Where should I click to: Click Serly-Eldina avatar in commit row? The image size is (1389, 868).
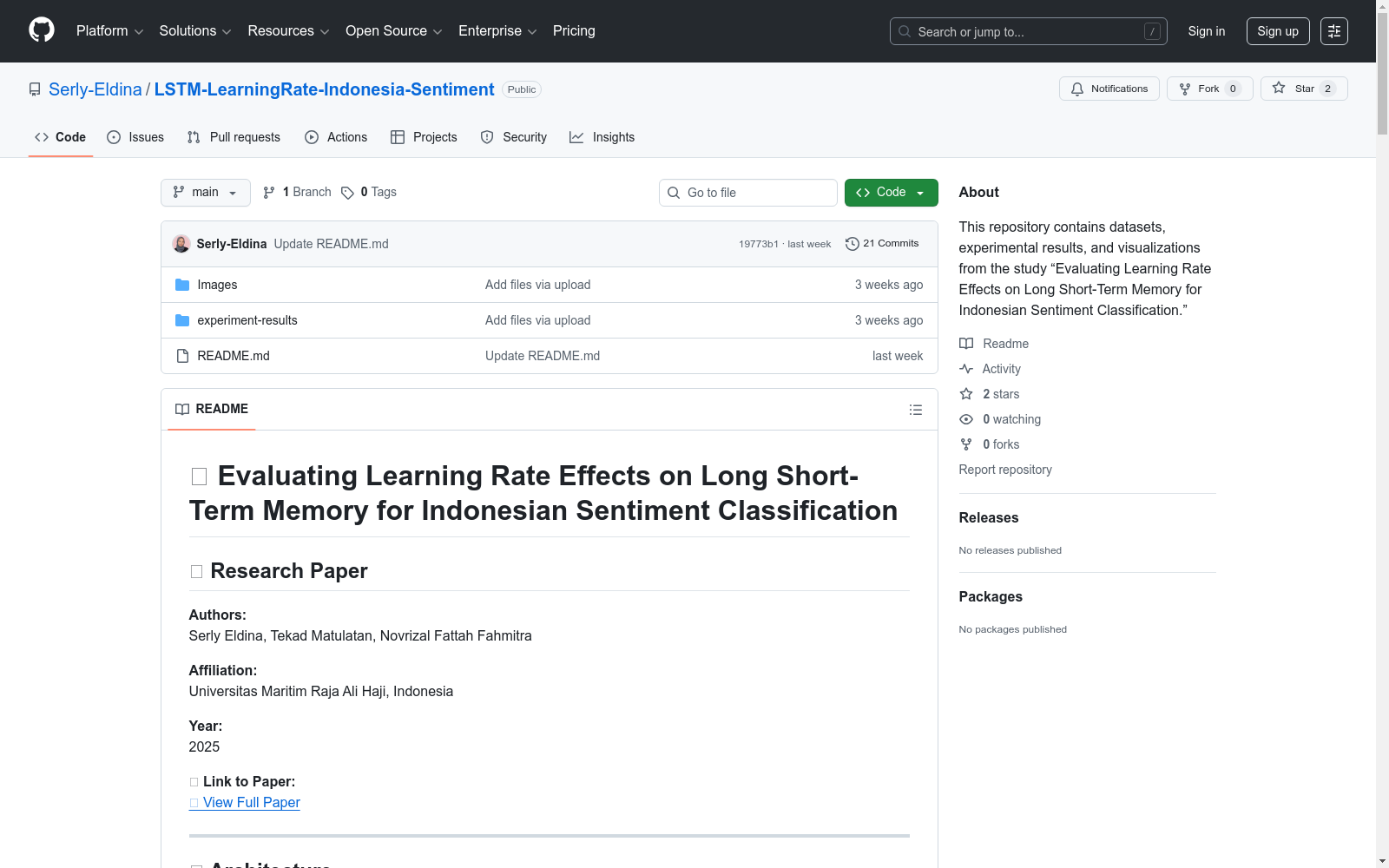[x=181, y=244]
